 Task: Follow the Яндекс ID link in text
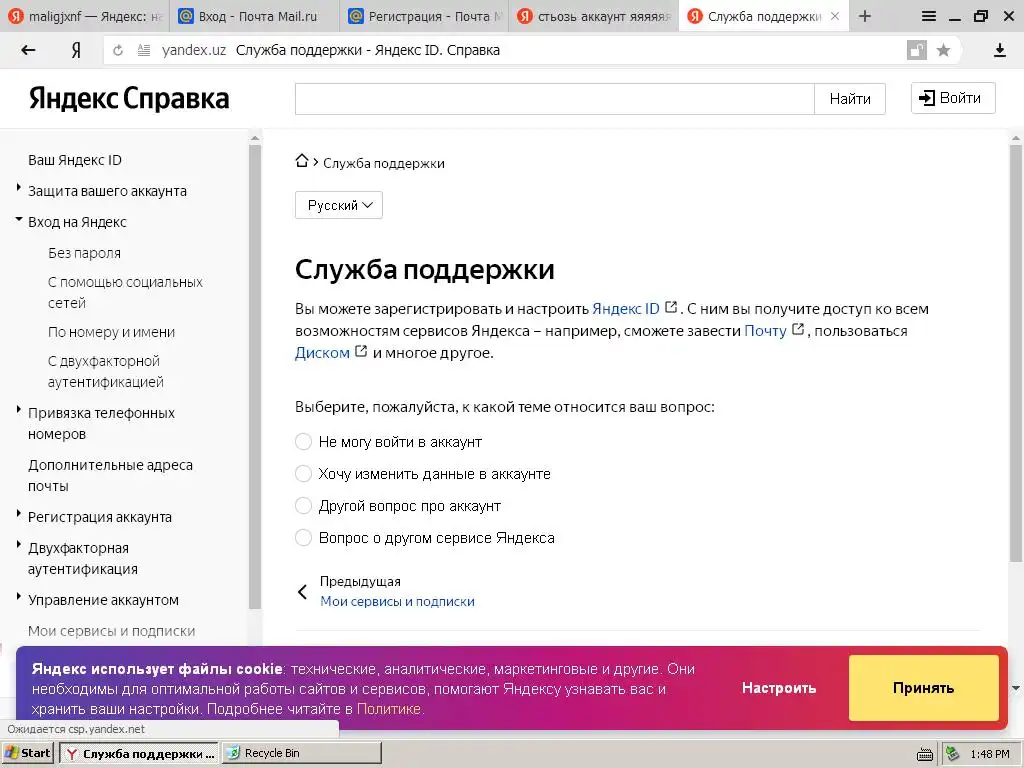point(626,308)
